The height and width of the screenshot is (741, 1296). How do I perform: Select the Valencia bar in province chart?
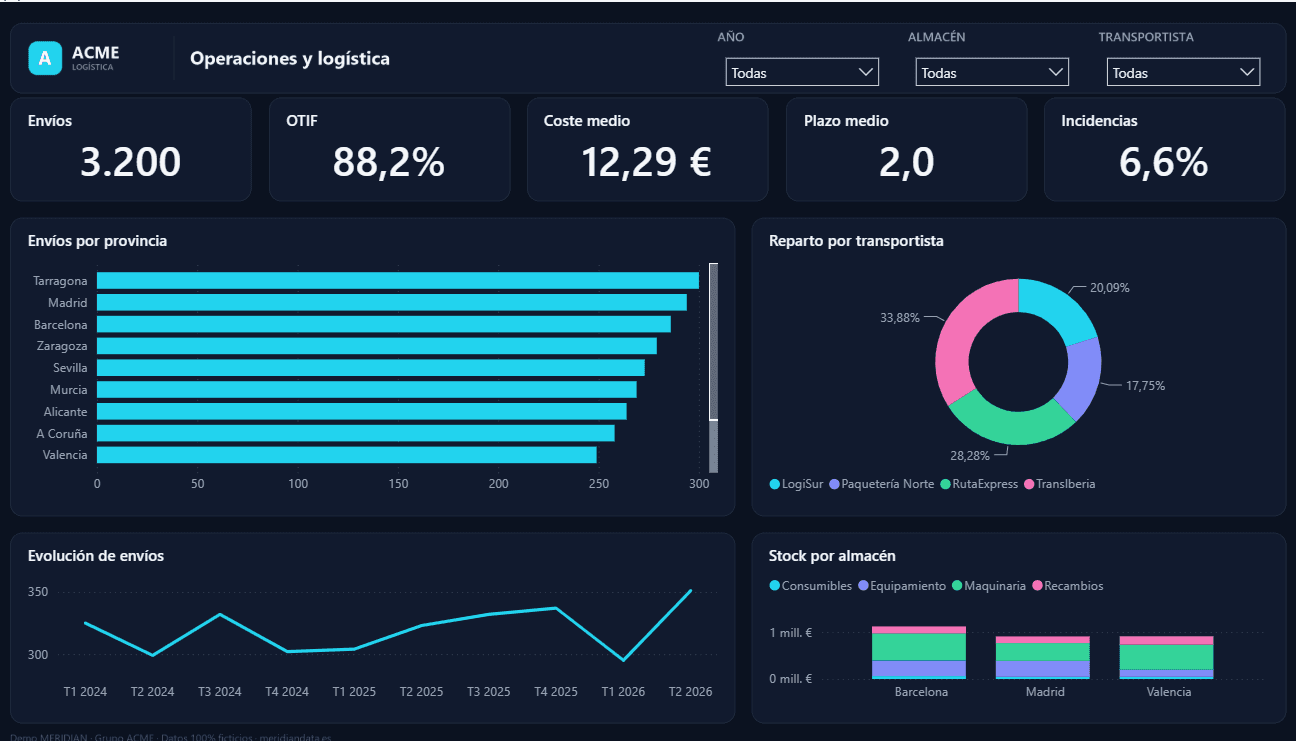pyautogui.click(x=347, y=455)
